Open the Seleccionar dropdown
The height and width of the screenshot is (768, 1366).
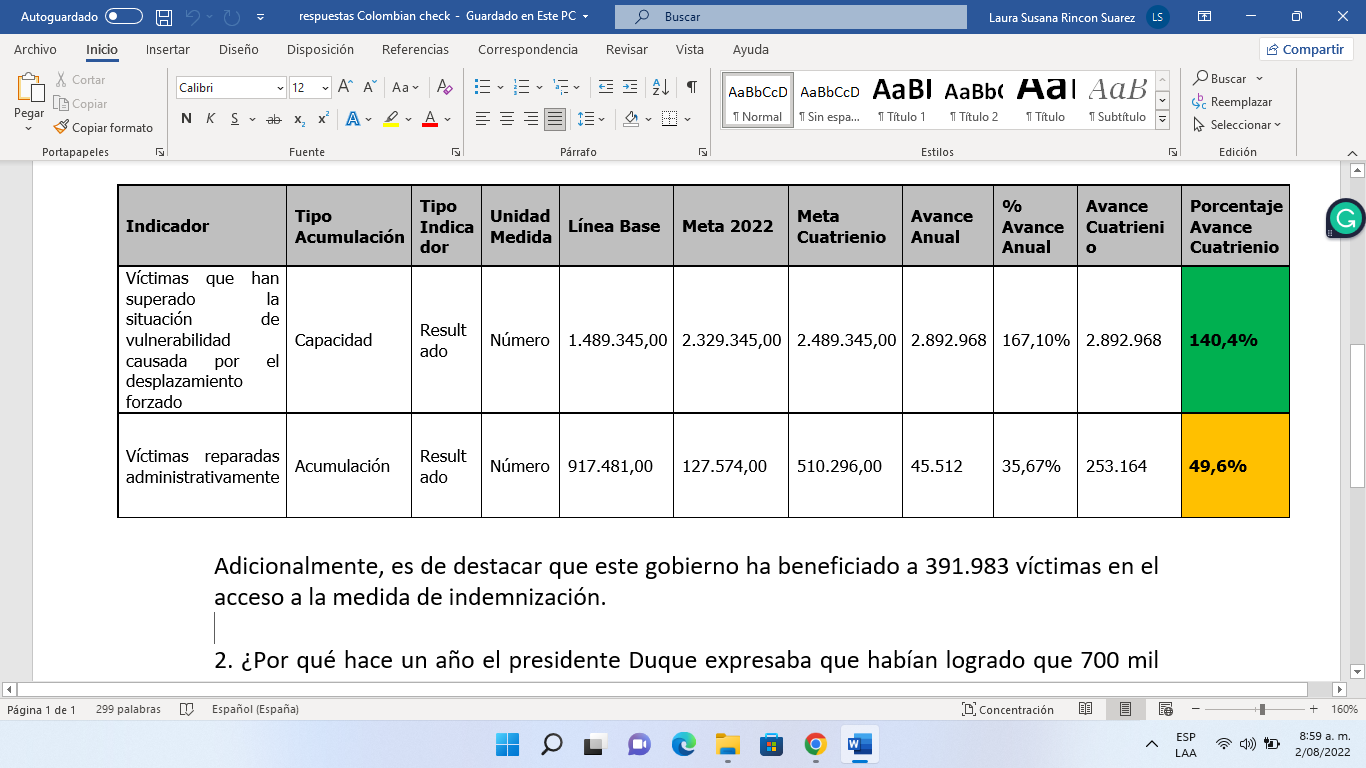point(1236,125)
